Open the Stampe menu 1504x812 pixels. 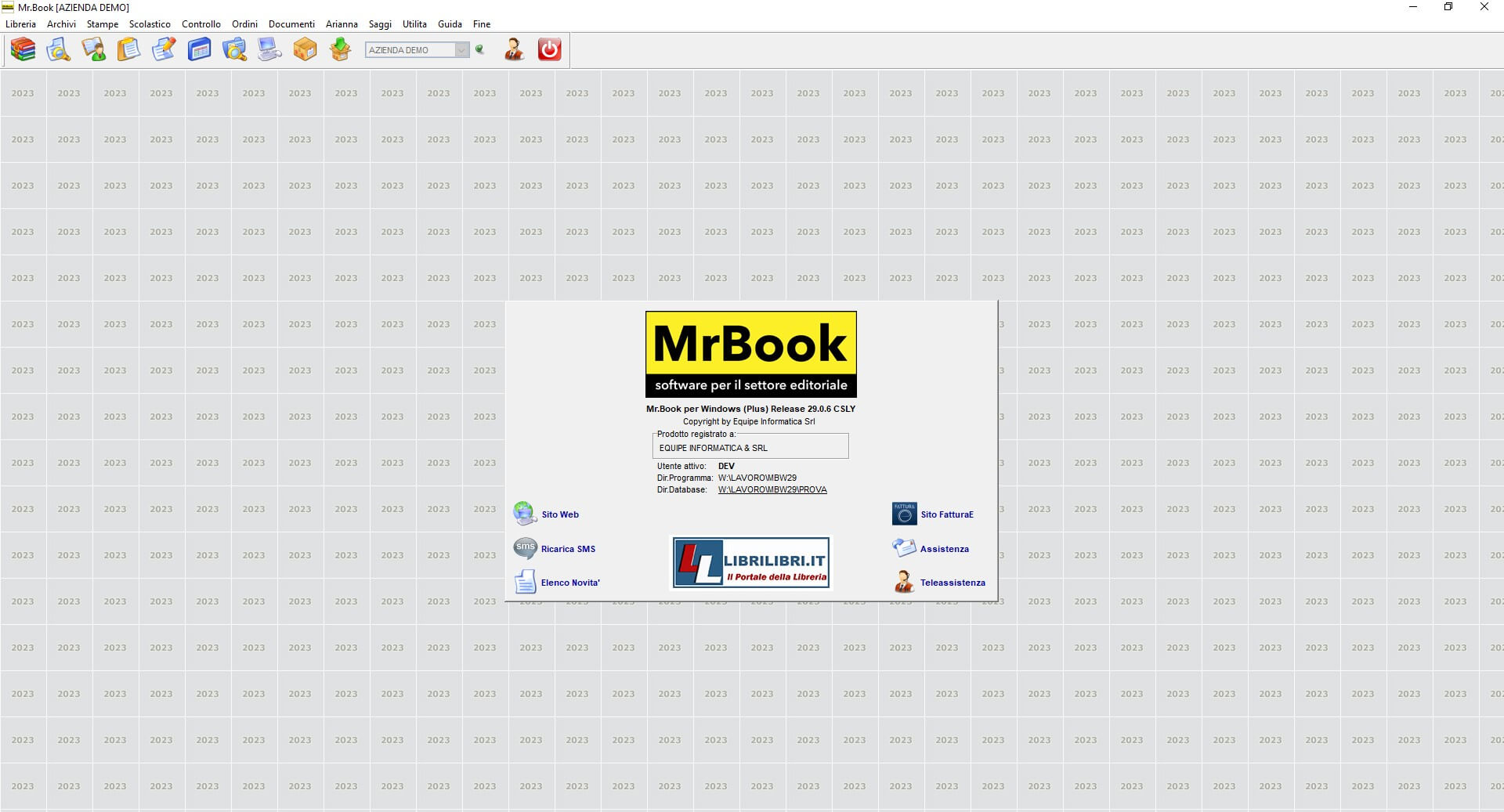tap(102, 24)
